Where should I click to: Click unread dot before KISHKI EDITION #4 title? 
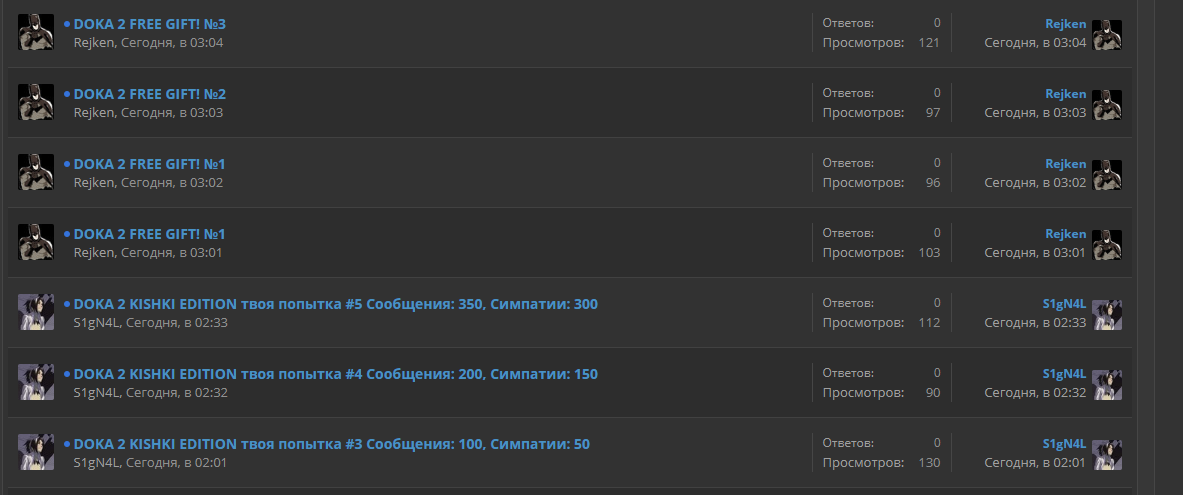click(67, 374)
